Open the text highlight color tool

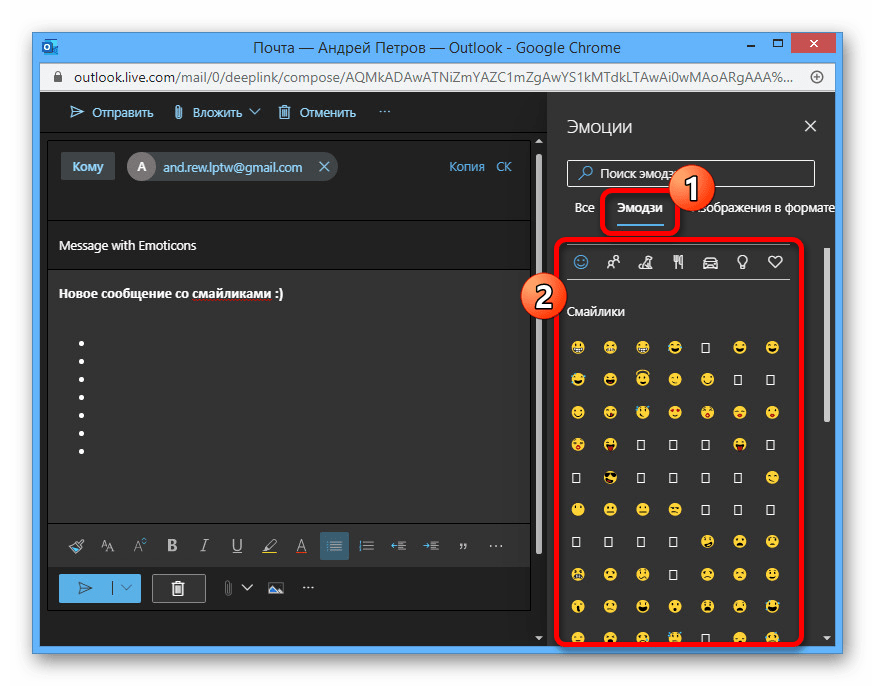pos(269,546)
